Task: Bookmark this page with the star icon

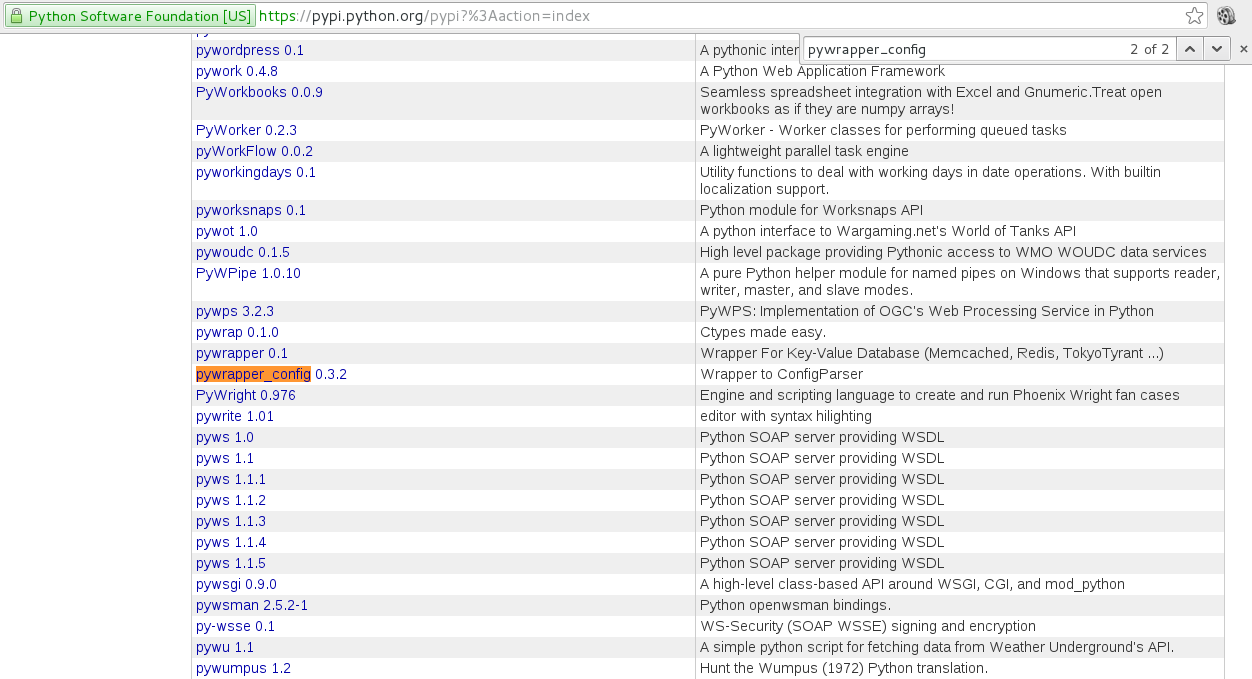Action: [1194, 16]
